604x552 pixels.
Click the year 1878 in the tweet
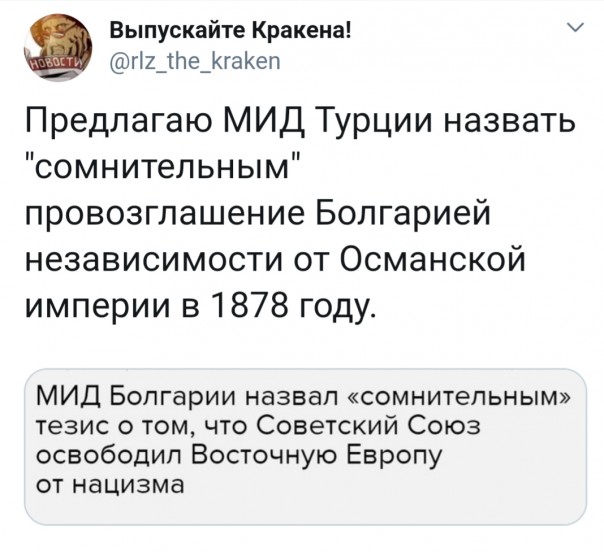point(240,308)
